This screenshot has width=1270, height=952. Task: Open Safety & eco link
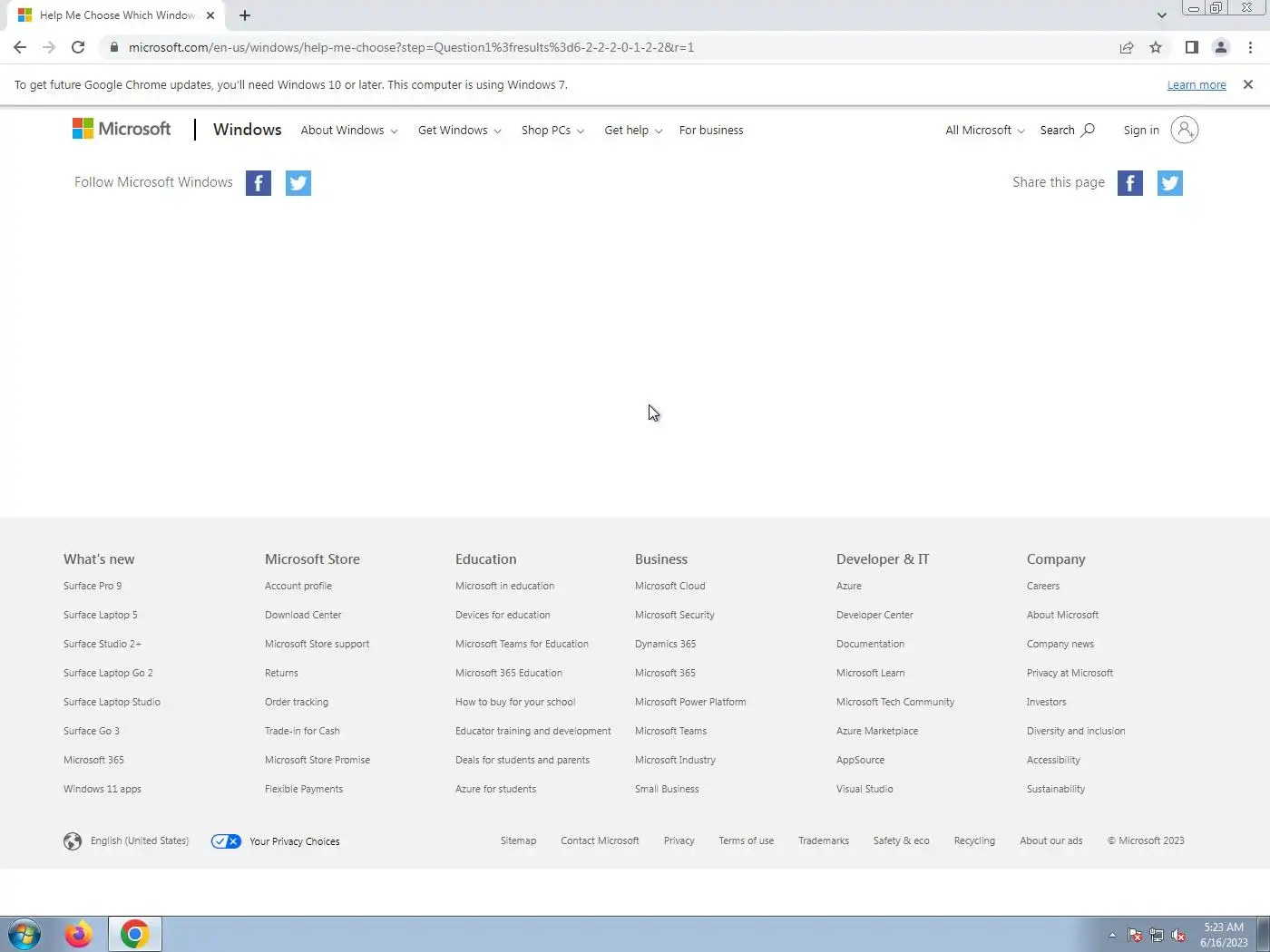[x=901, y=840]
